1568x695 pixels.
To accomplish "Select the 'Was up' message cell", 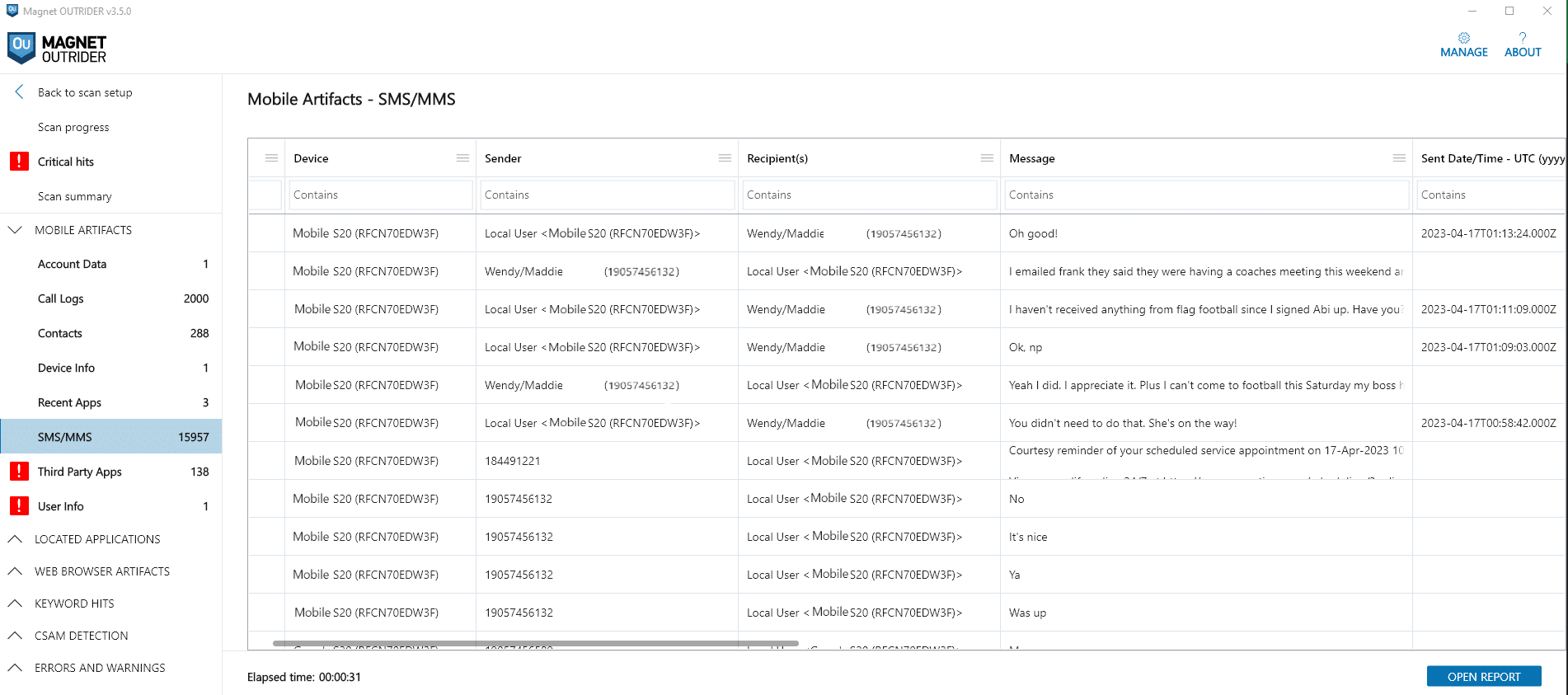I will (1206, 613).
